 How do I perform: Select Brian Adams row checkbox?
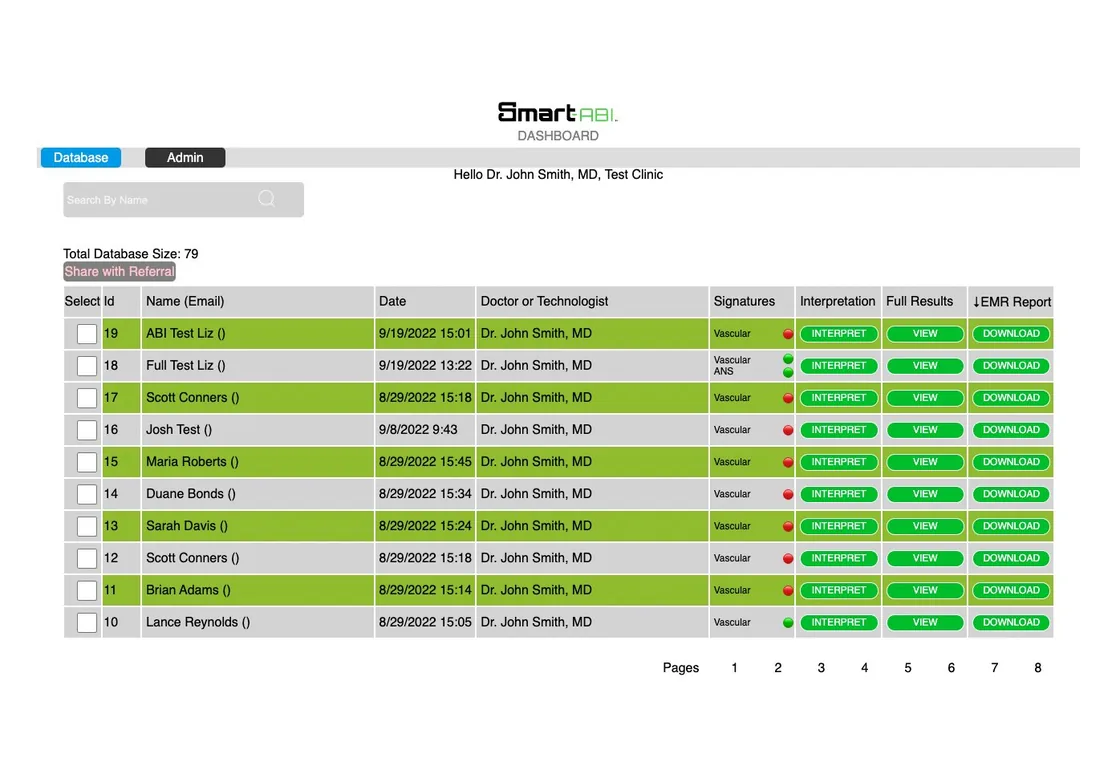pos(86,591)
